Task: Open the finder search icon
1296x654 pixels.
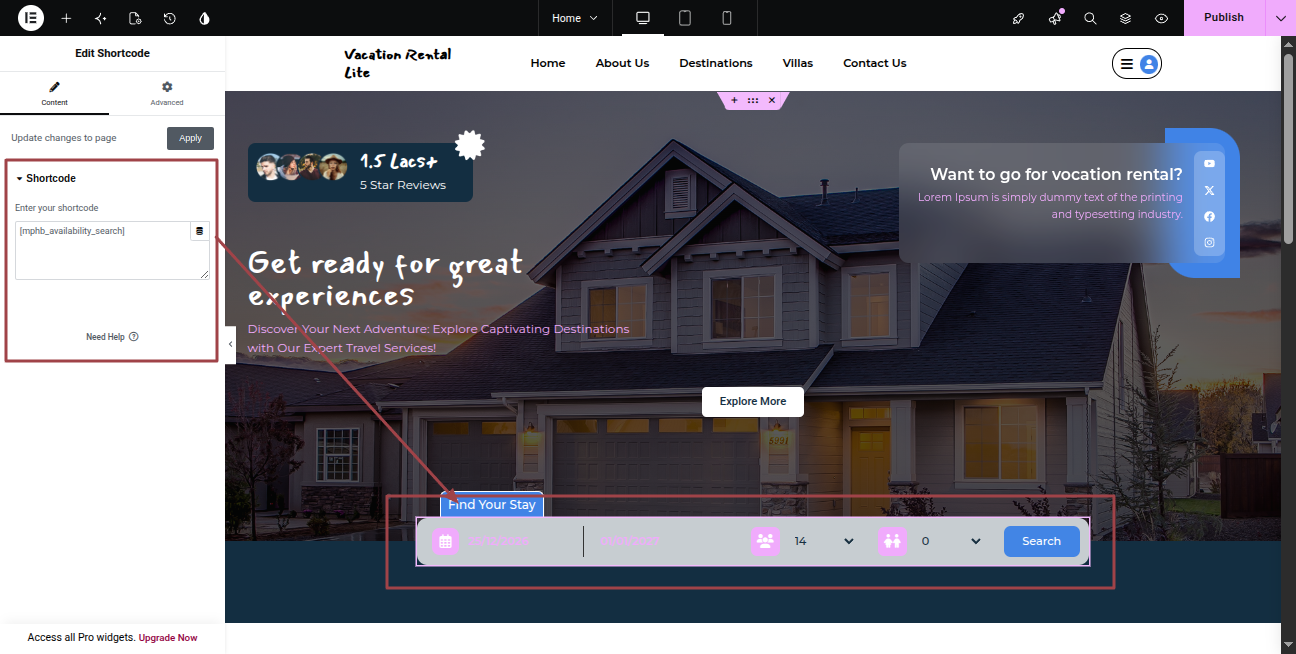Action: (x=1090, y=18)
